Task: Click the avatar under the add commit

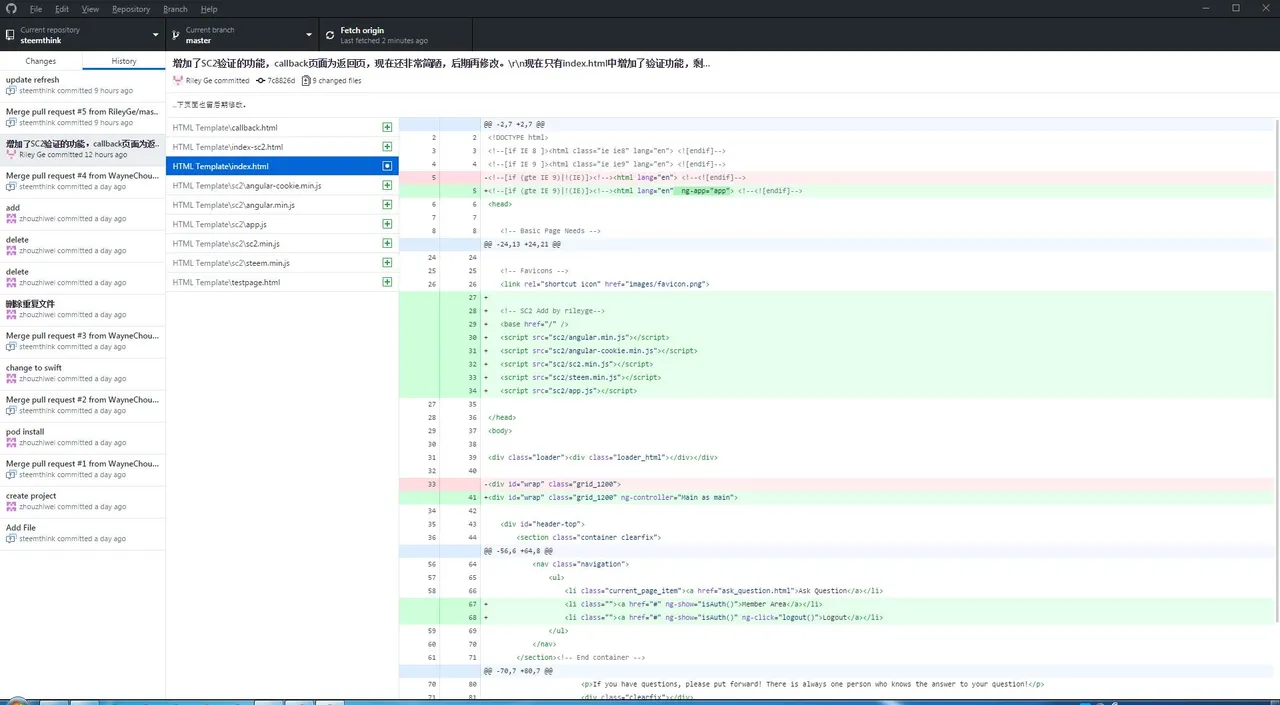Action: (x=11, y=219)
